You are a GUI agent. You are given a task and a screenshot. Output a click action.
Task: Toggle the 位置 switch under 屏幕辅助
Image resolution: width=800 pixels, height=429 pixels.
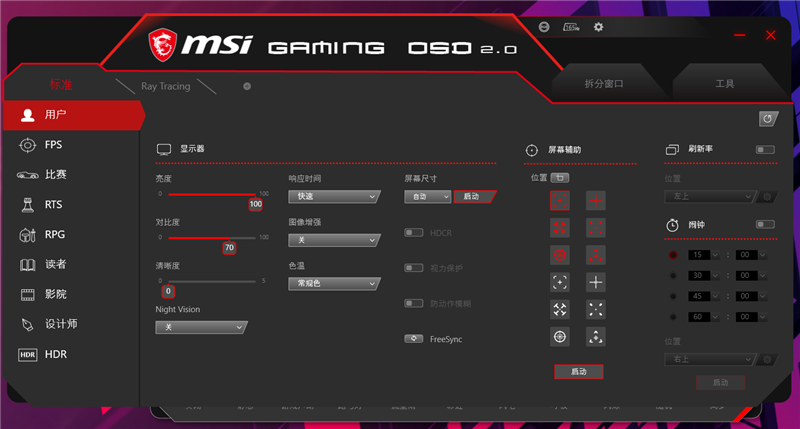pos(560,178)
